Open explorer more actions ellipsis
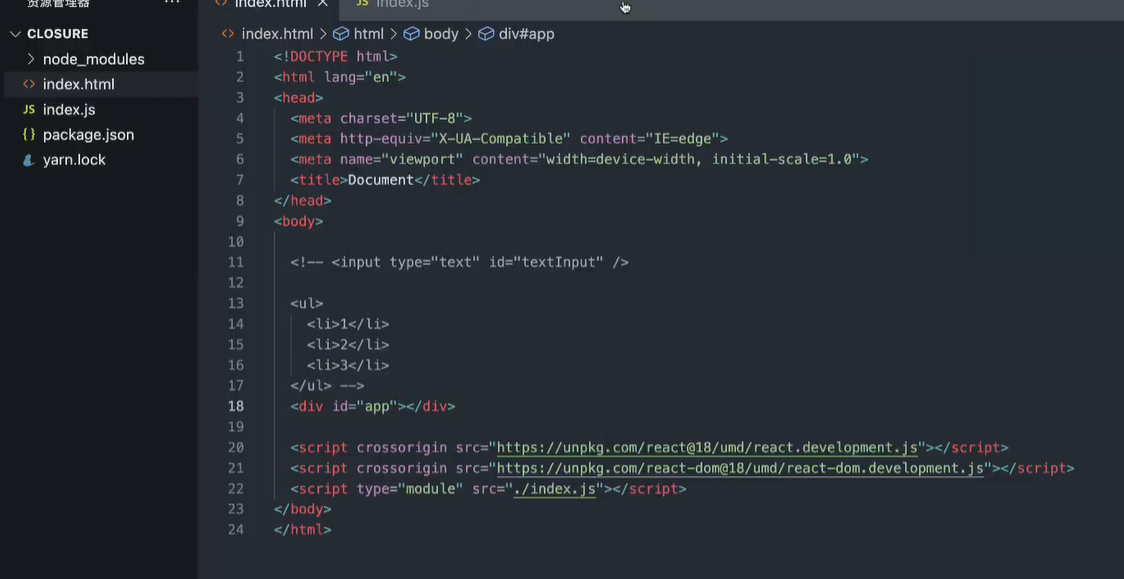The width and height of the screenshot is (1124, 579). [172, 3]
